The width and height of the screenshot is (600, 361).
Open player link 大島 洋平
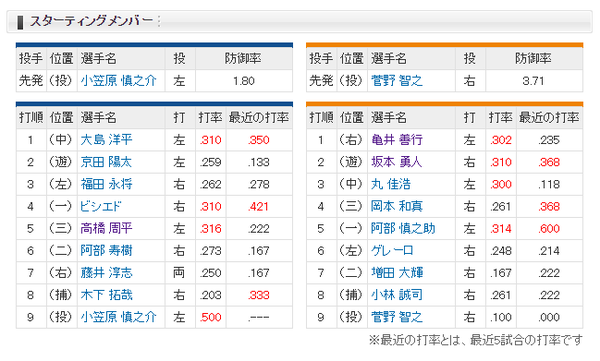pyautogui.click(x=106, y=140)
